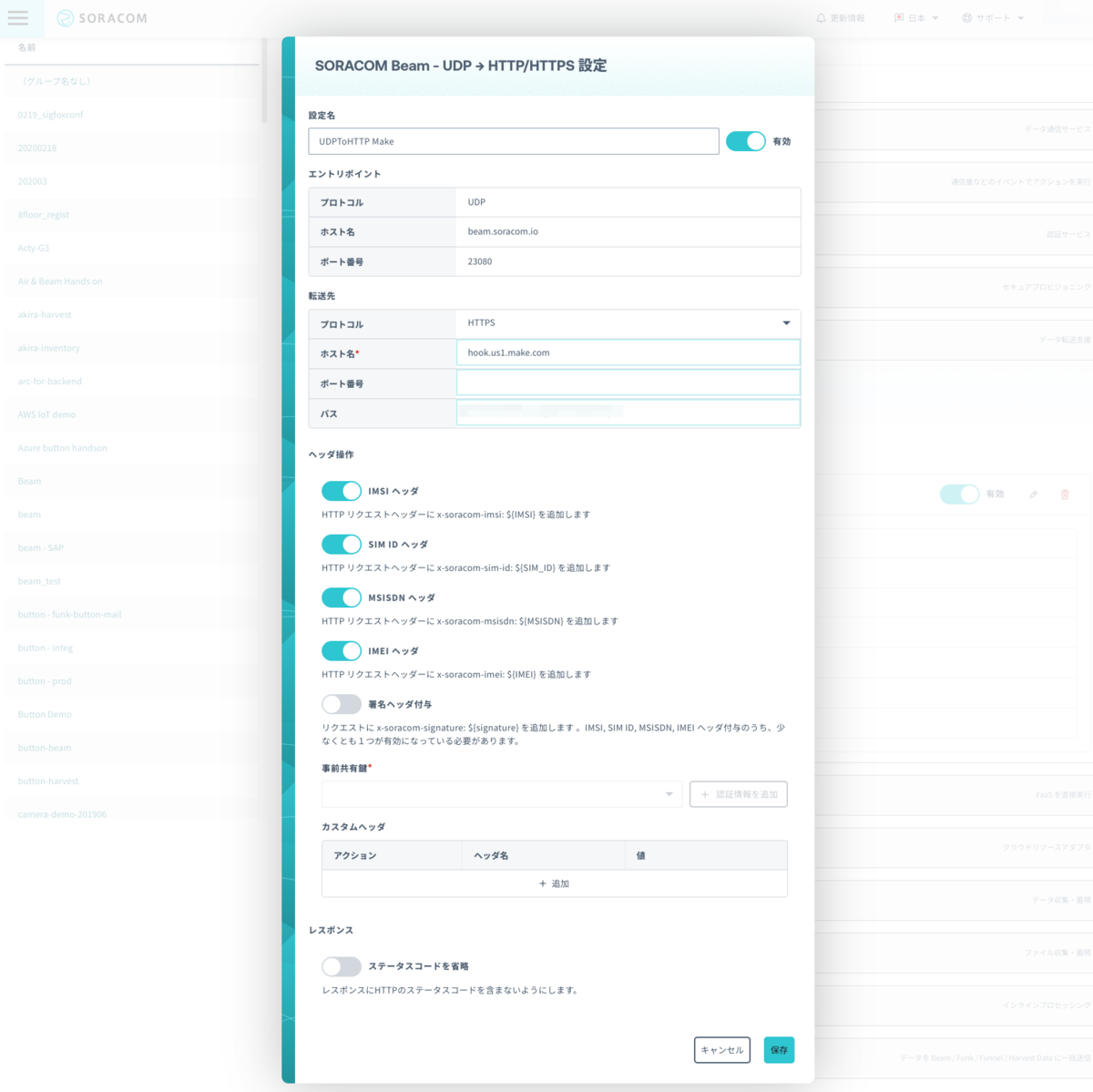The image size is (1093, 1092).
Task: Open the hamburger menu icon
Action: click(18, 18)
